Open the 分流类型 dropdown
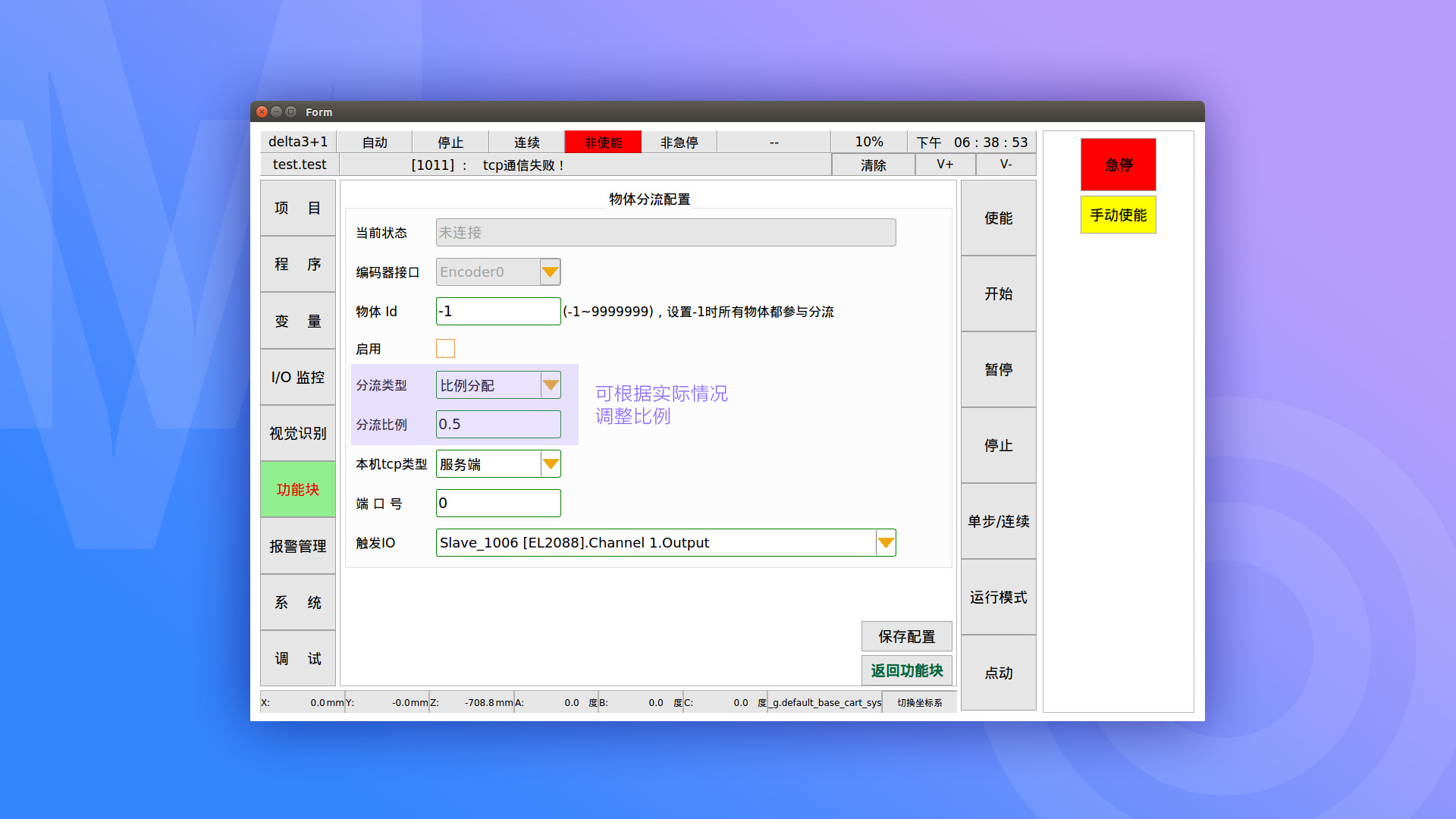Screen dimensions: 1456x819 click(551, 384)
